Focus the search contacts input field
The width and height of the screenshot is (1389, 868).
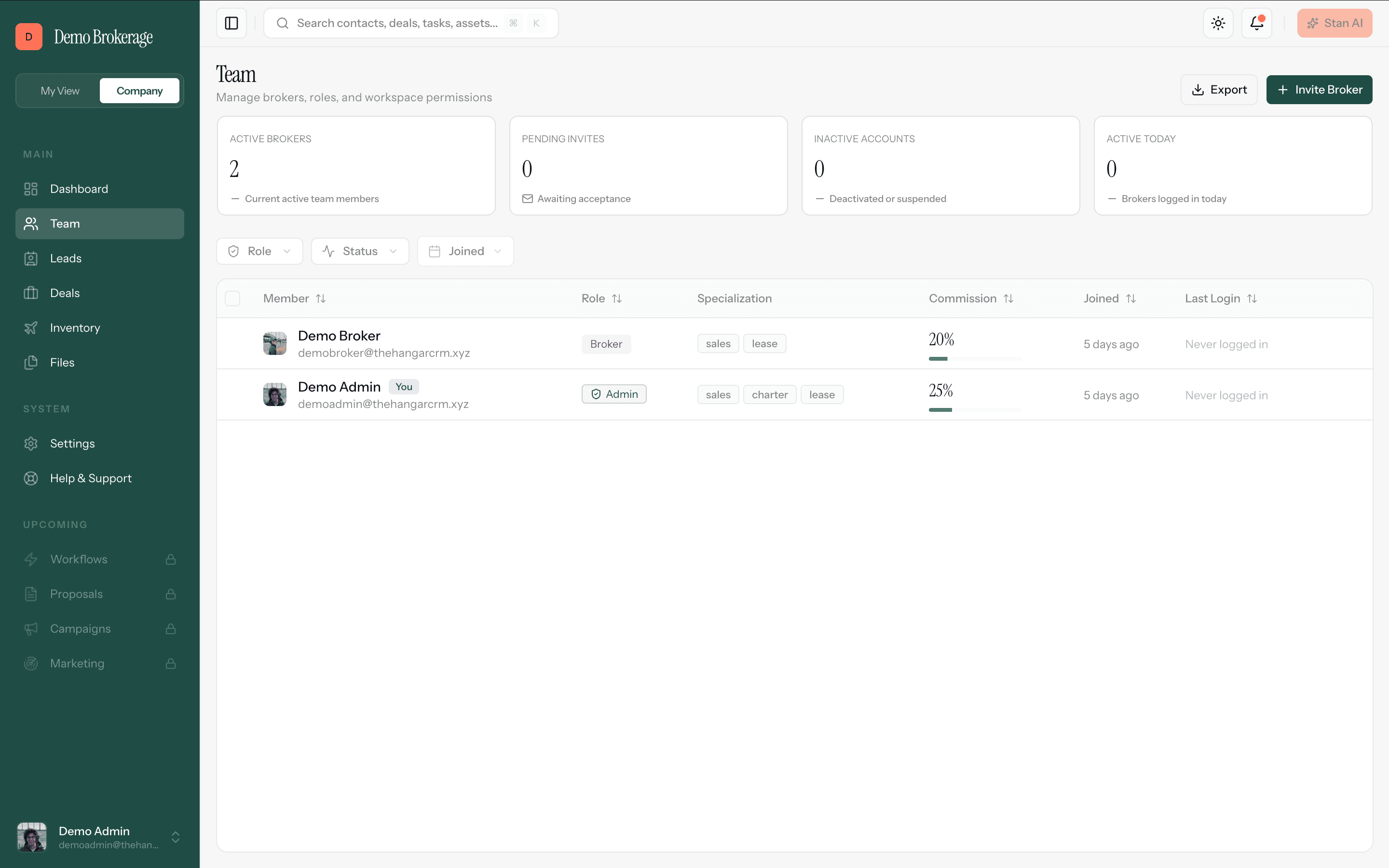pyautogui.click(x=411, y=23)
